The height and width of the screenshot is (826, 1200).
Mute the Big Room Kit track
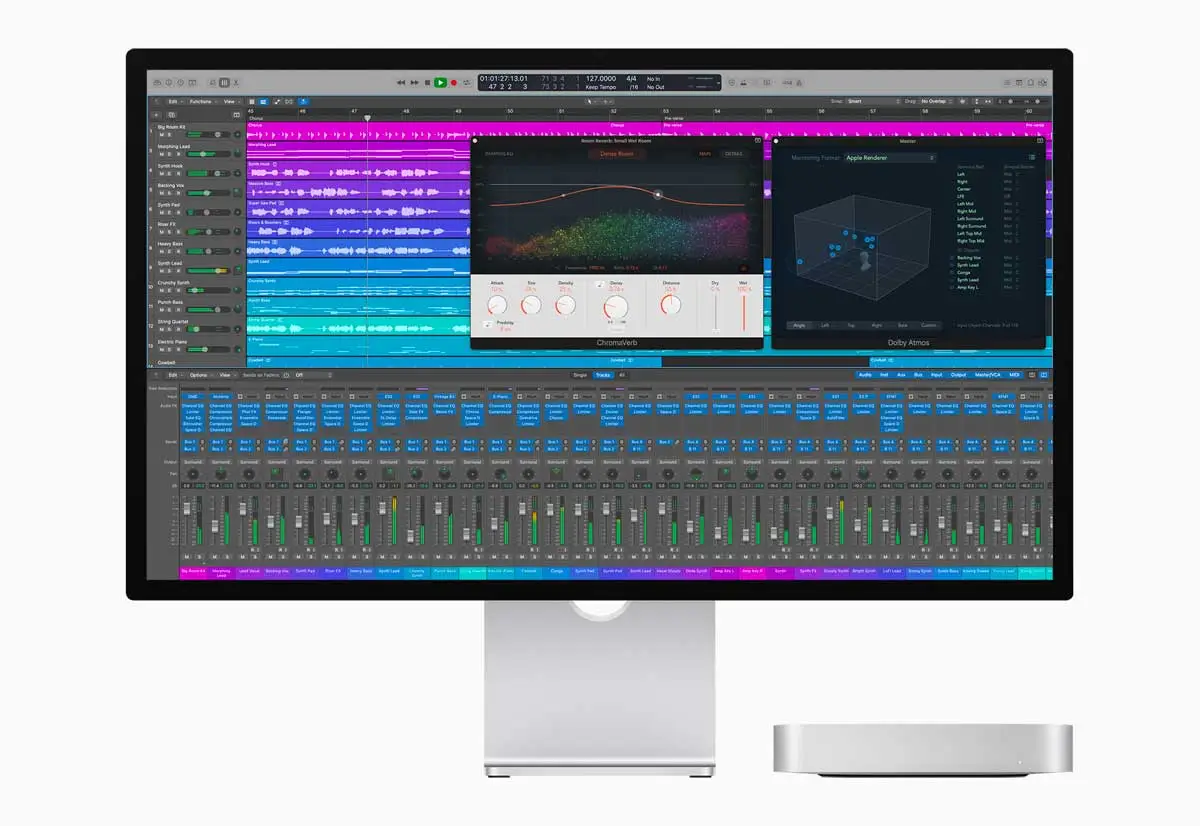coord(162,134)
